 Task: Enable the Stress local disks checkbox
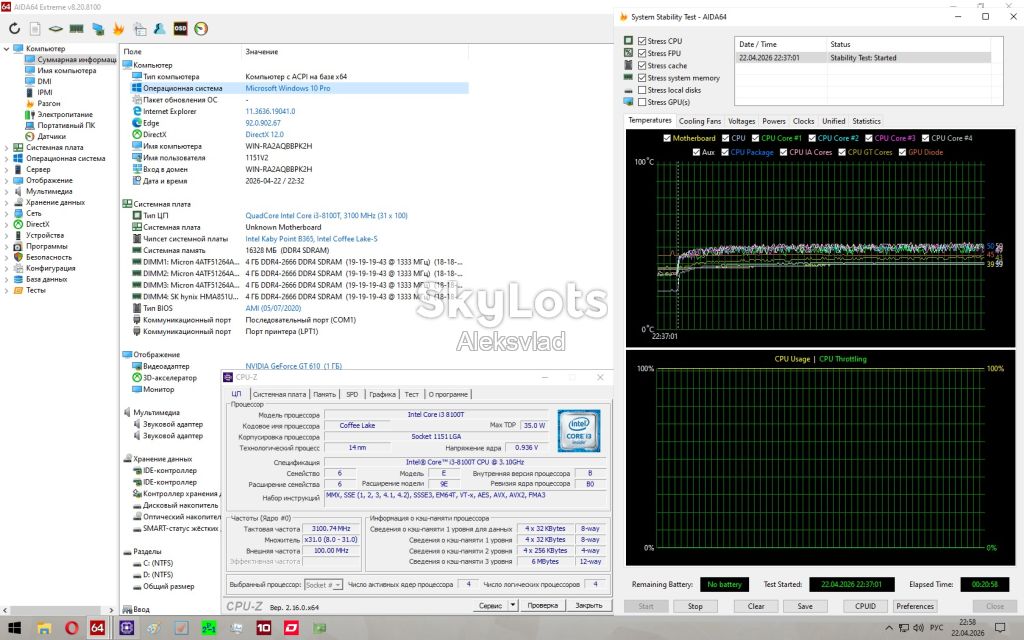point(642,90)
